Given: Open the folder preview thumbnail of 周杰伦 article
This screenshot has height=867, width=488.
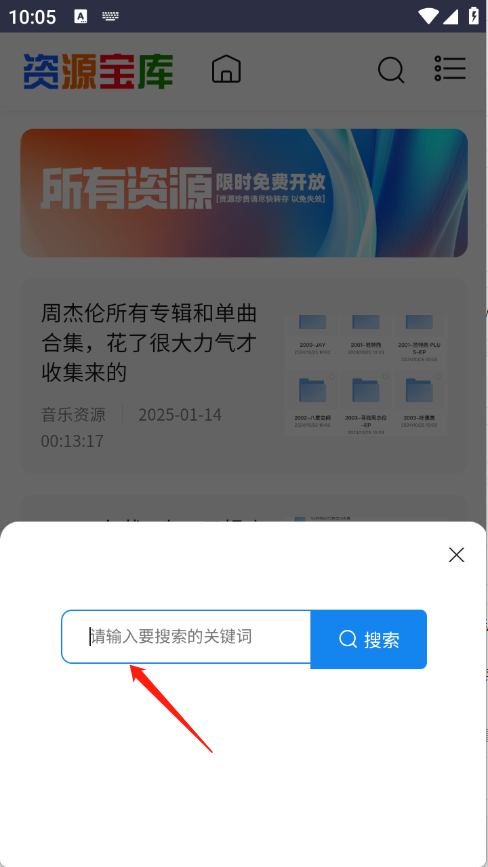Looking at the screenshot, I should (366, 375).
